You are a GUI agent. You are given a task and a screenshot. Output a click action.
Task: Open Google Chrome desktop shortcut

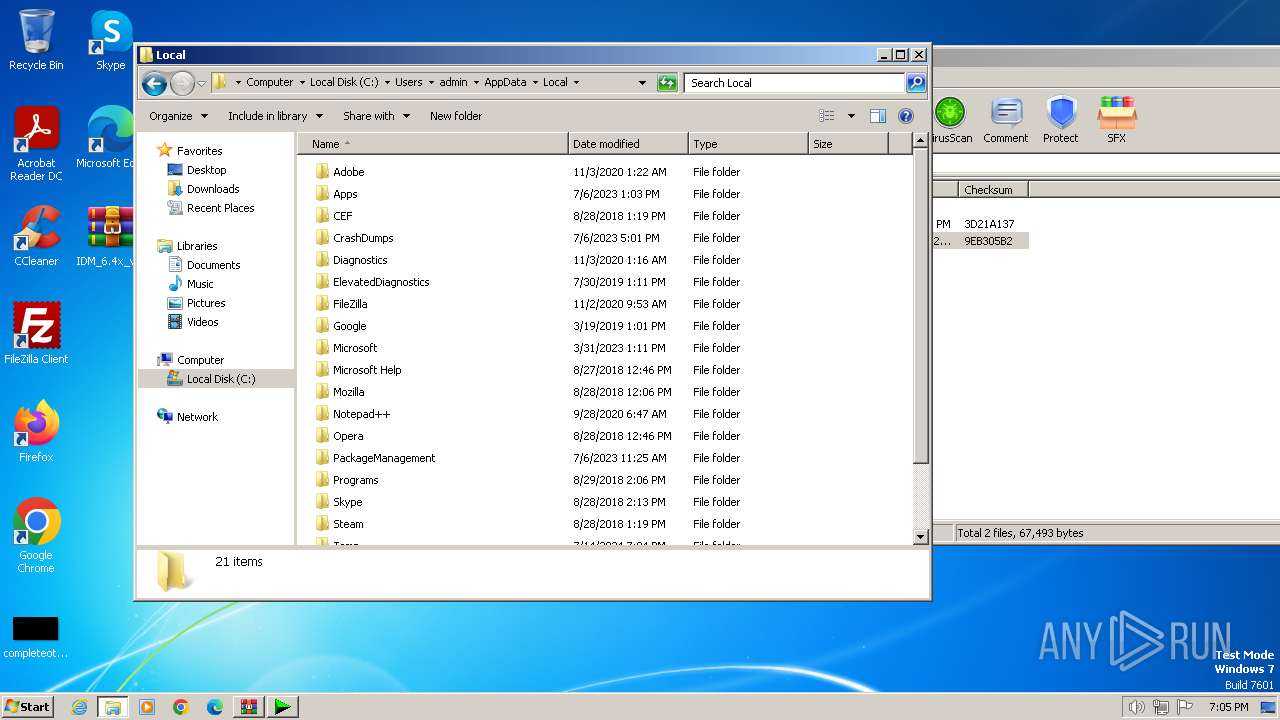coord(36,536)
